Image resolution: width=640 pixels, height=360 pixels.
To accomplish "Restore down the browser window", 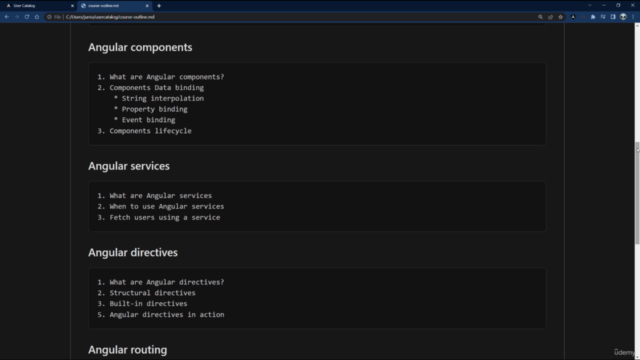I will click(x=618, y=5).
